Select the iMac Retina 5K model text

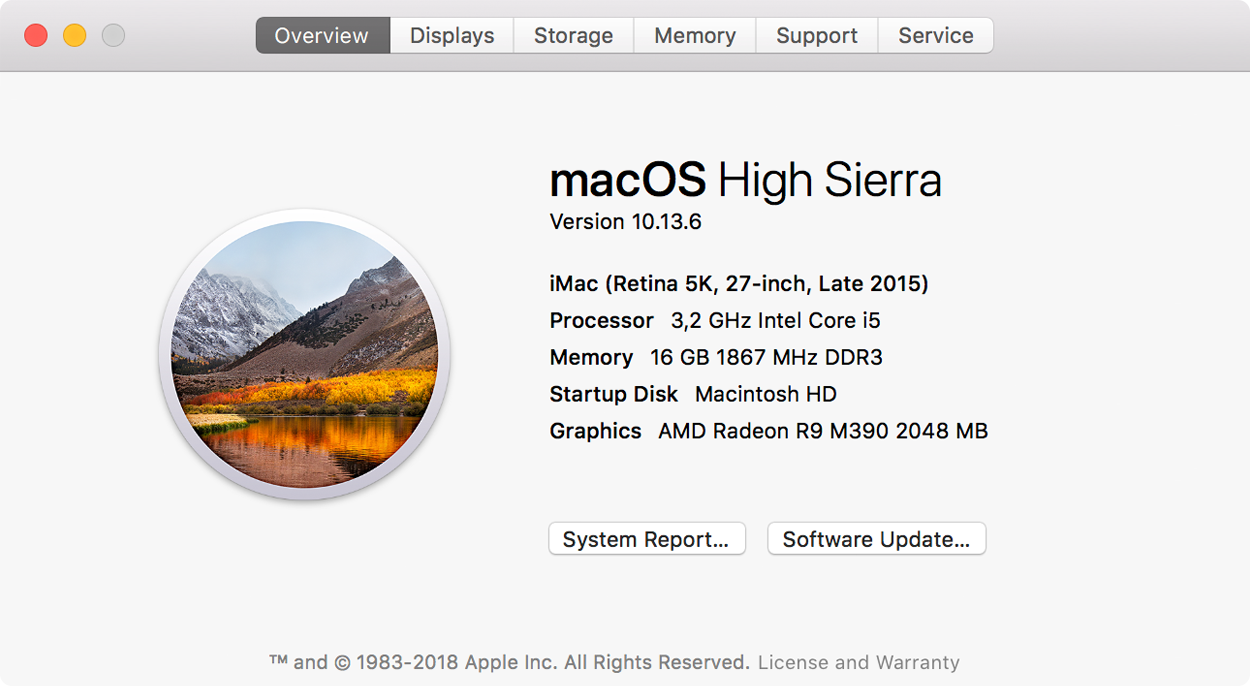tap(739, 284)
